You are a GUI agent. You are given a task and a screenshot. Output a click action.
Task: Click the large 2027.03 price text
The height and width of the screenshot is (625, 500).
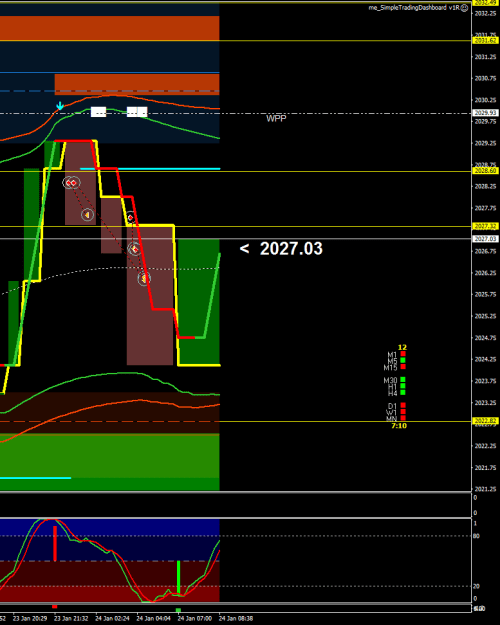coord(291,249)
